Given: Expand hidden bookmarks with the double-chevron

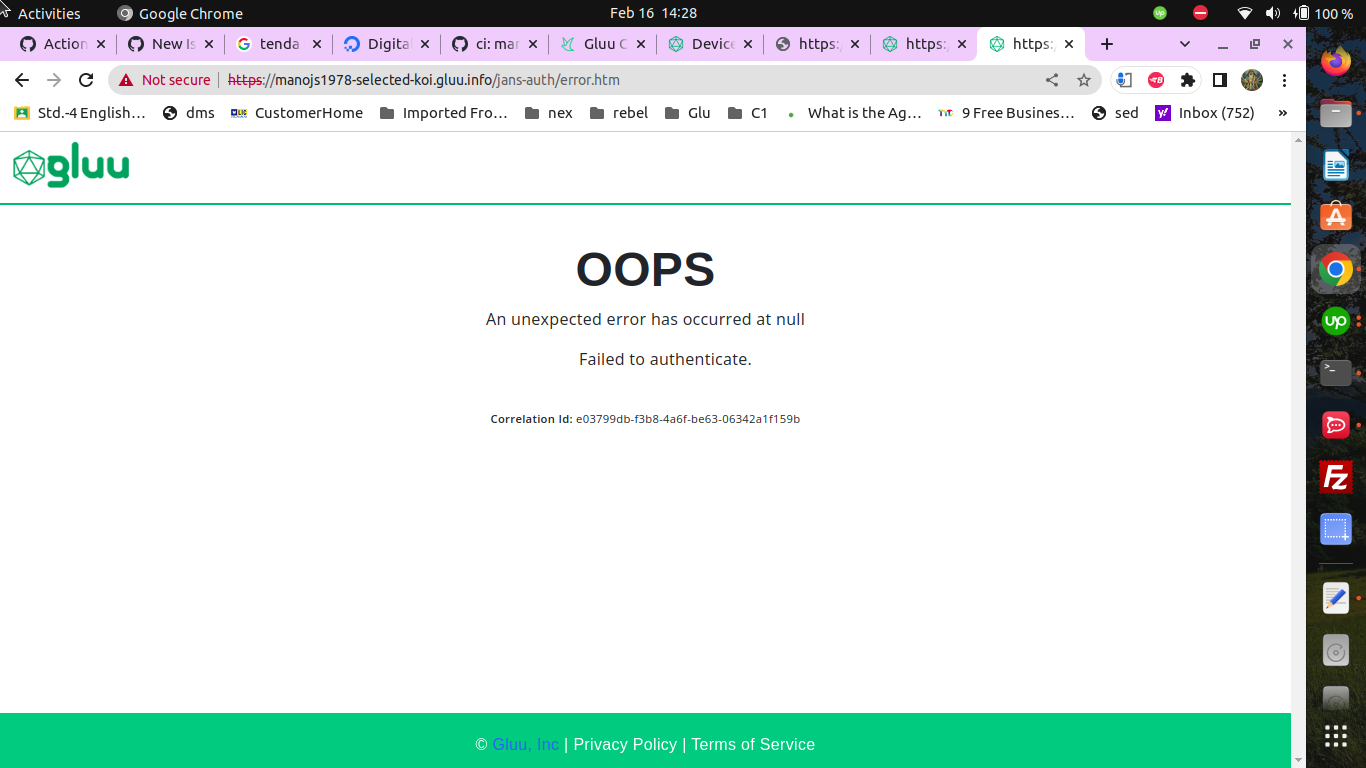Looking at the screenshot, I should click(x=1283, y=113).
